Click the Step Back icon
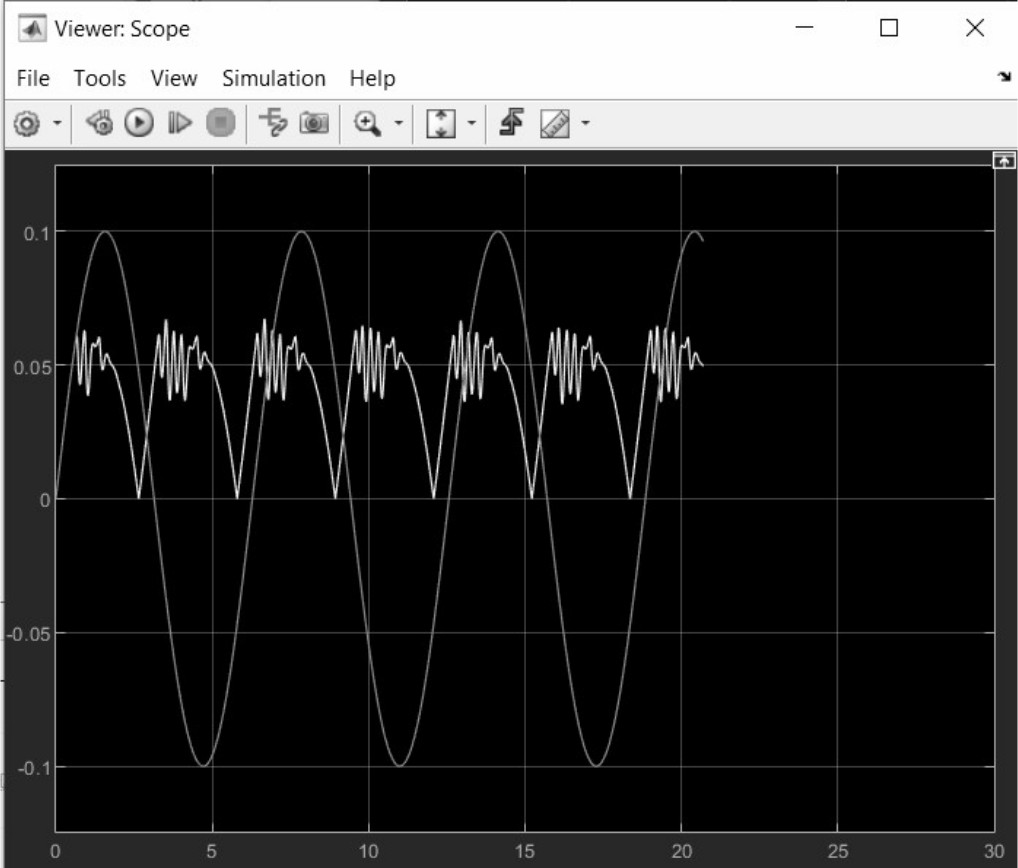Viewport: 1018px width, 868px height. [x=99, y=123]
